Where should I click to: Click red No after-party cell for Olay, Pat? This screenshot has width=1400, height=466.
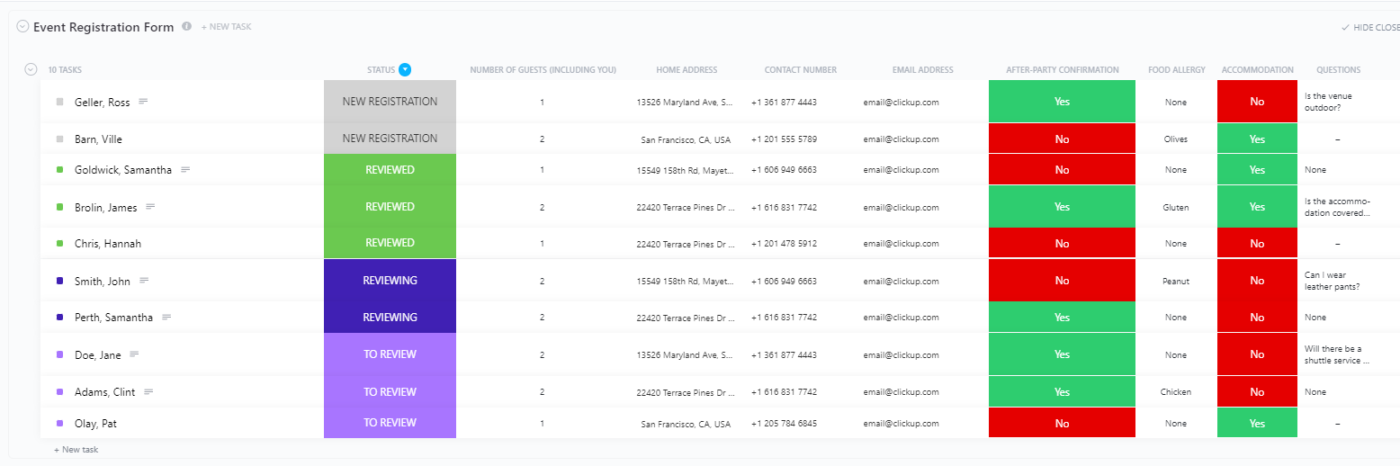pyautogui.click(x=1062, y=423)
